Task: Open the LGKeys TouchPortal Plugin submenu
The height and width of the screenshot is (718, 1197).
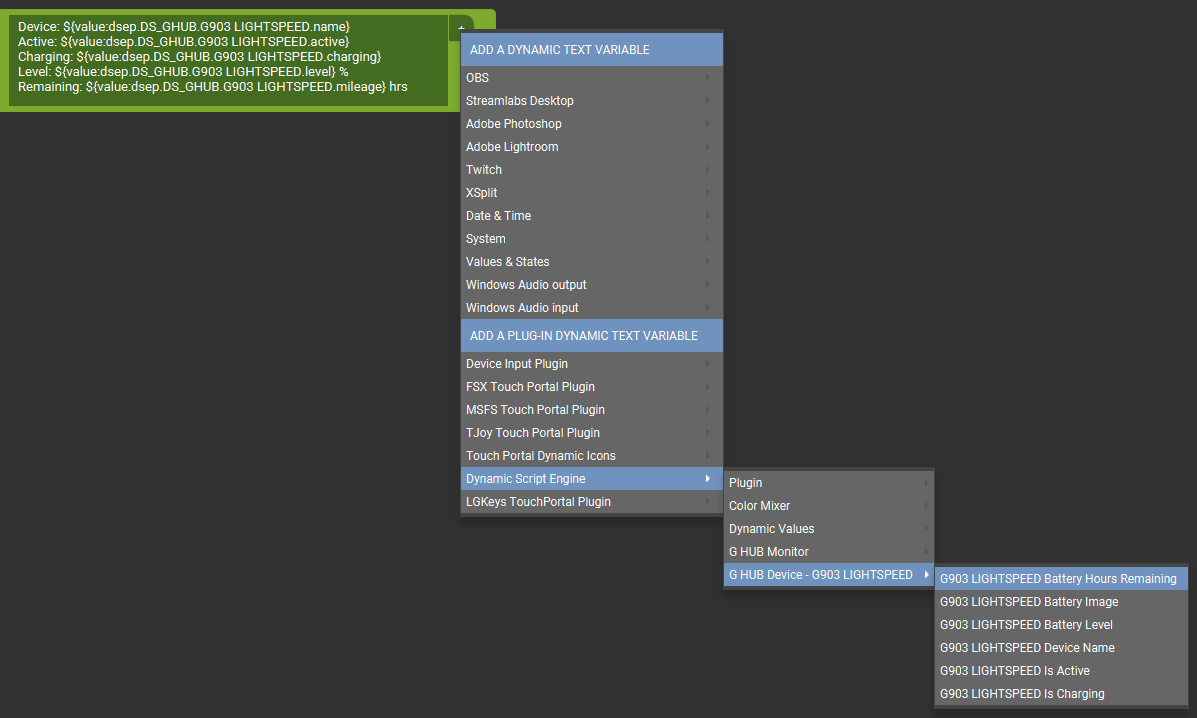Action: [x=592, y=501]
